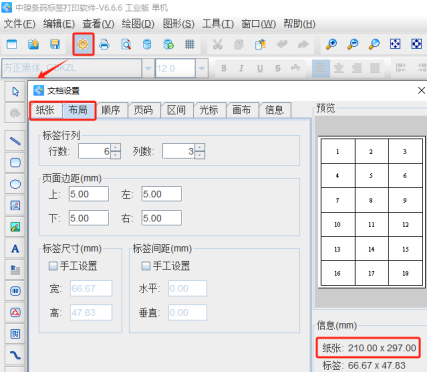Switch to the 光标 tab
Screen dimensions: 428x372
point(209,110)
